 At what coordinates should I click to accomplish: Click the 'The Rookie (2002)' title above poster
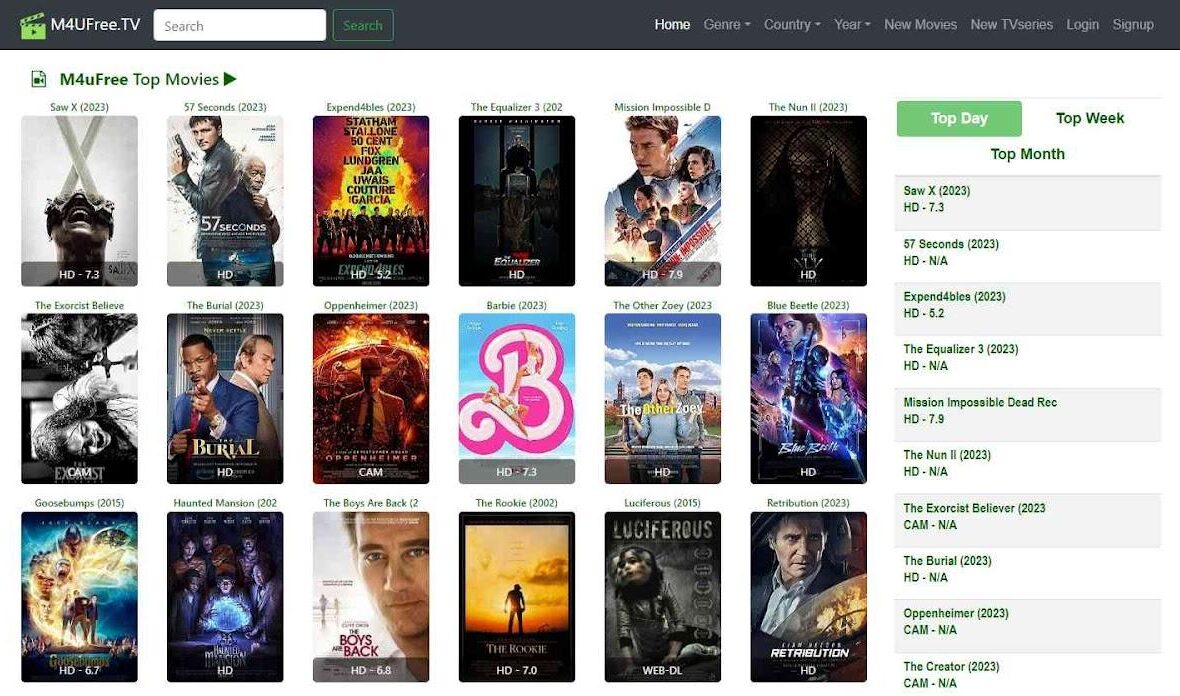point(517,503)
